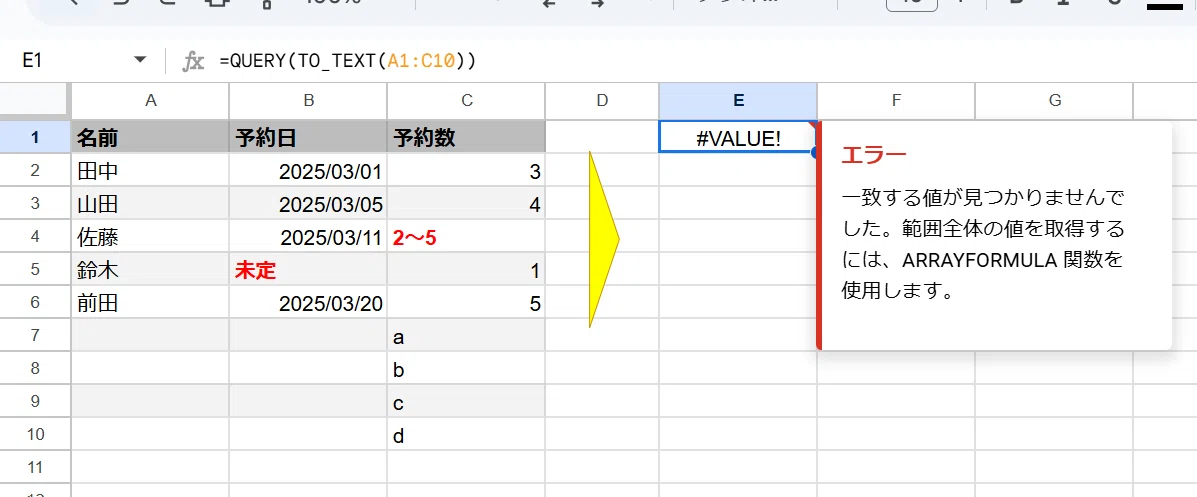
Task: Click the #VALUE! error cell
Action: tap(738, 137)
